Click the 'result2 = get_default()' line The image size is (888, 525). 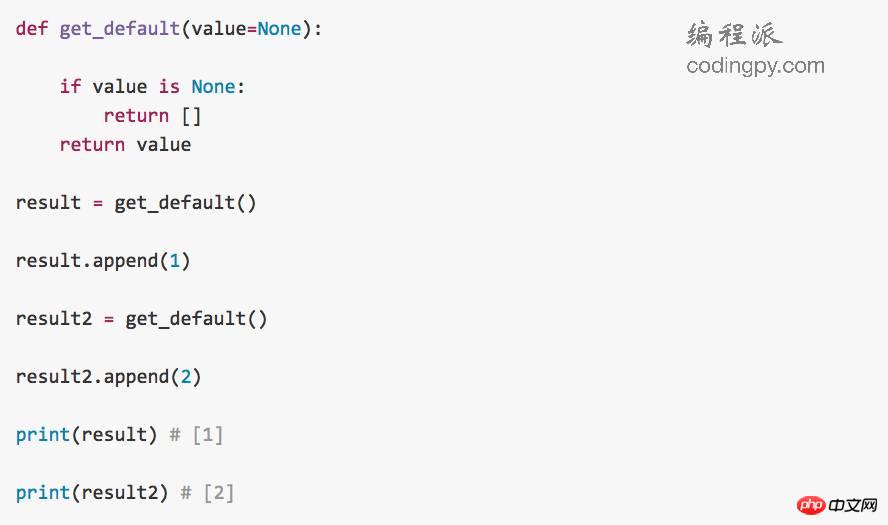[x=142, y=319]
